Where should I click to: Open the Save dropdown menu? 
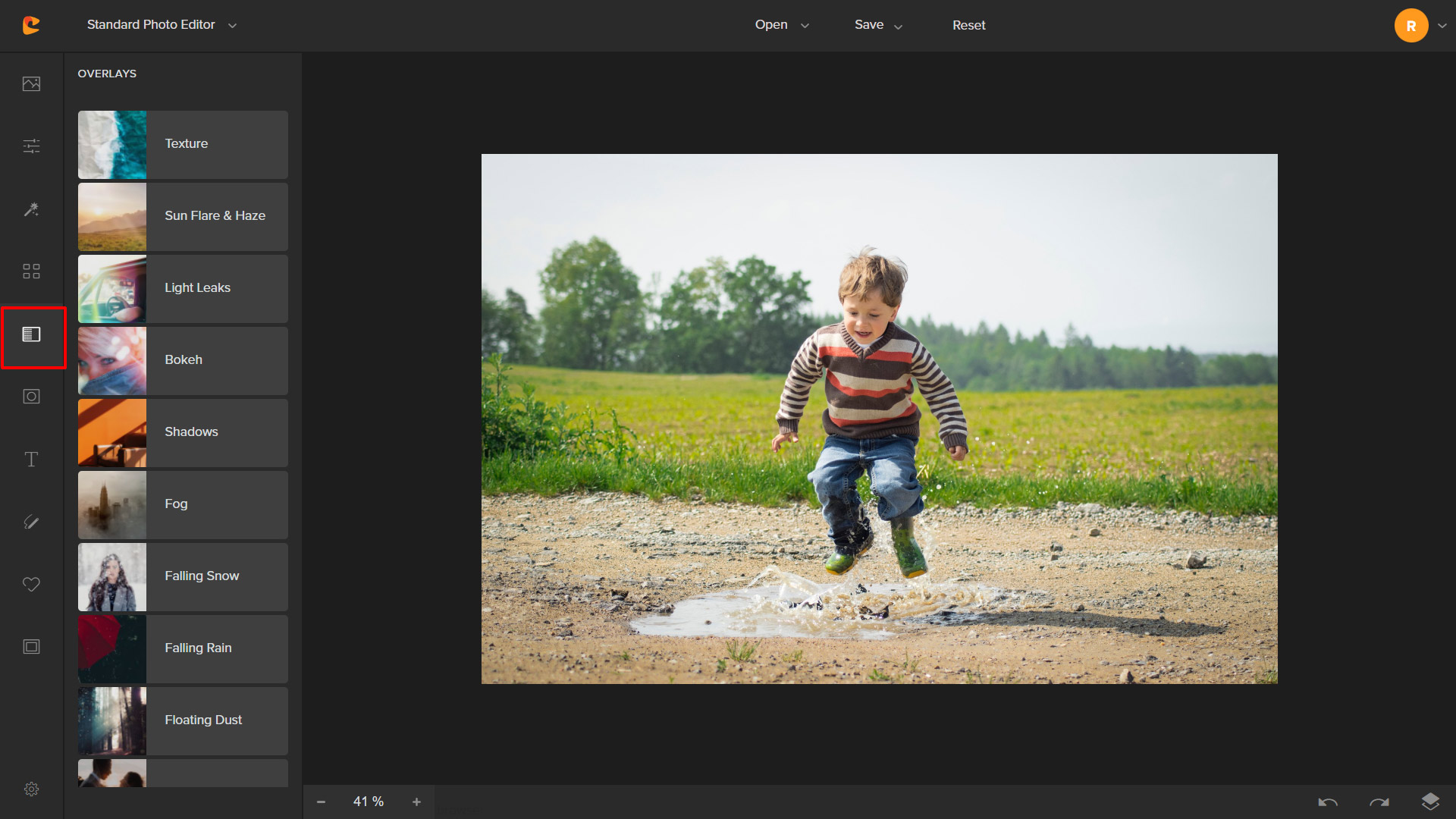click(878, 25)
